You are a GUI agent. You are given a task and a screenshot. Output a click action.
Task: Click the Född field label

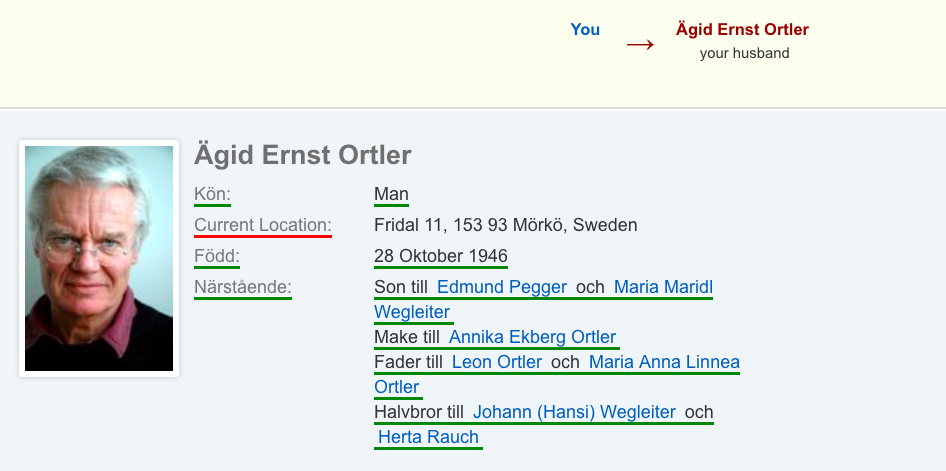point(217,256)
